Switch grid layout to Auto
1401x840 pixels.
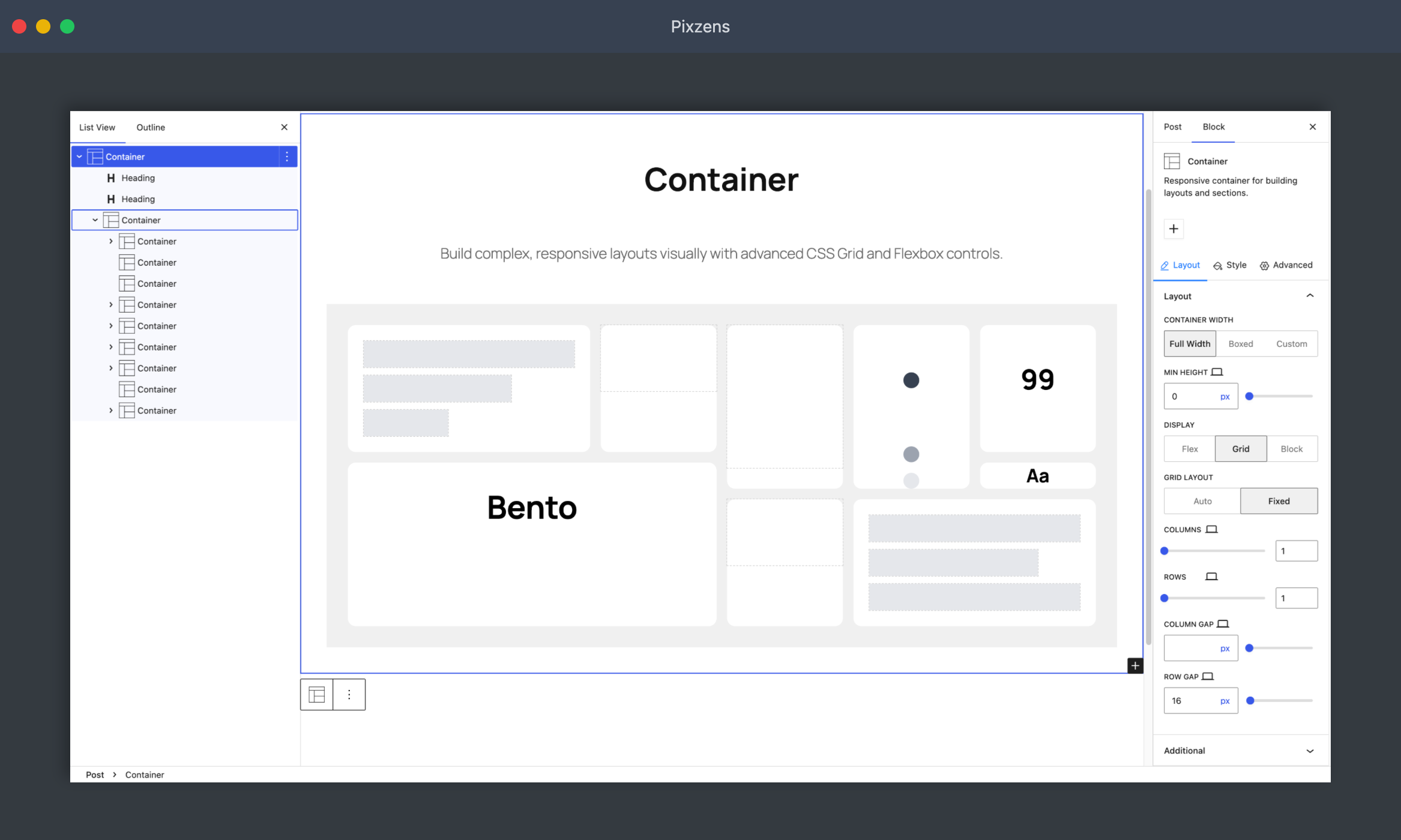[x=1202, y=501]
